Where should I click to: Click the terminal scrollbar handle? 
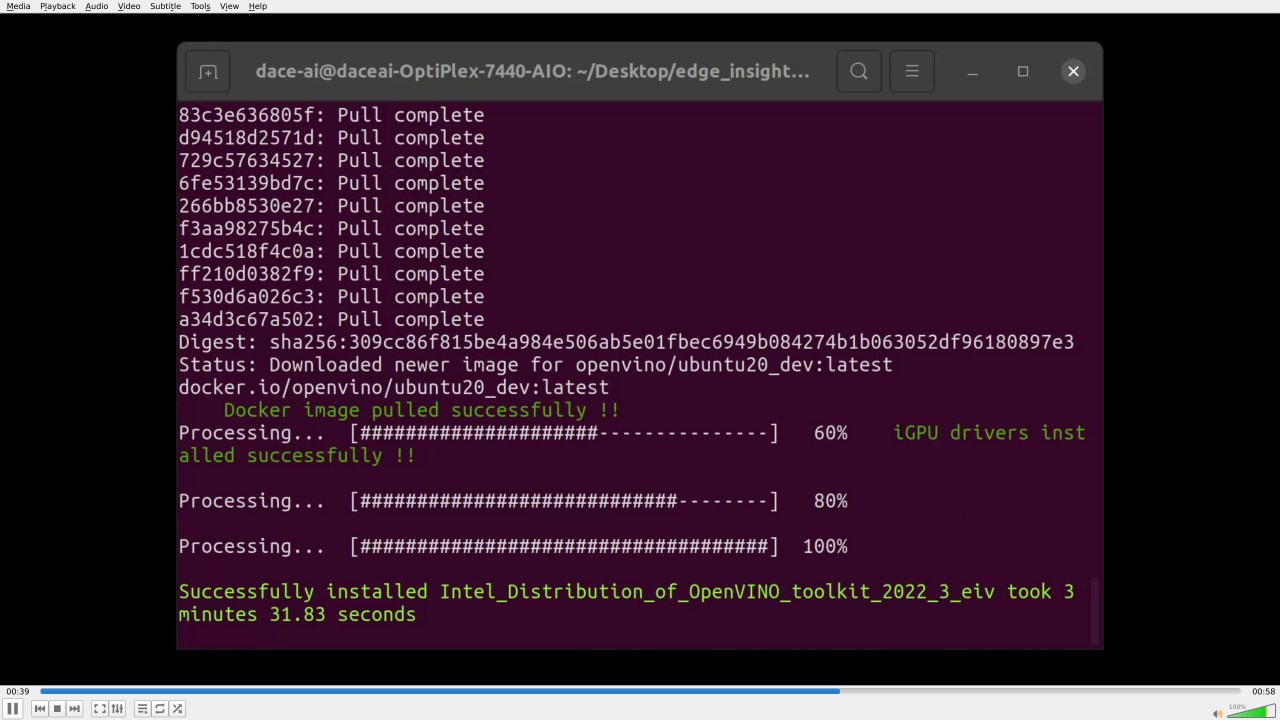tap(1097, 612)
